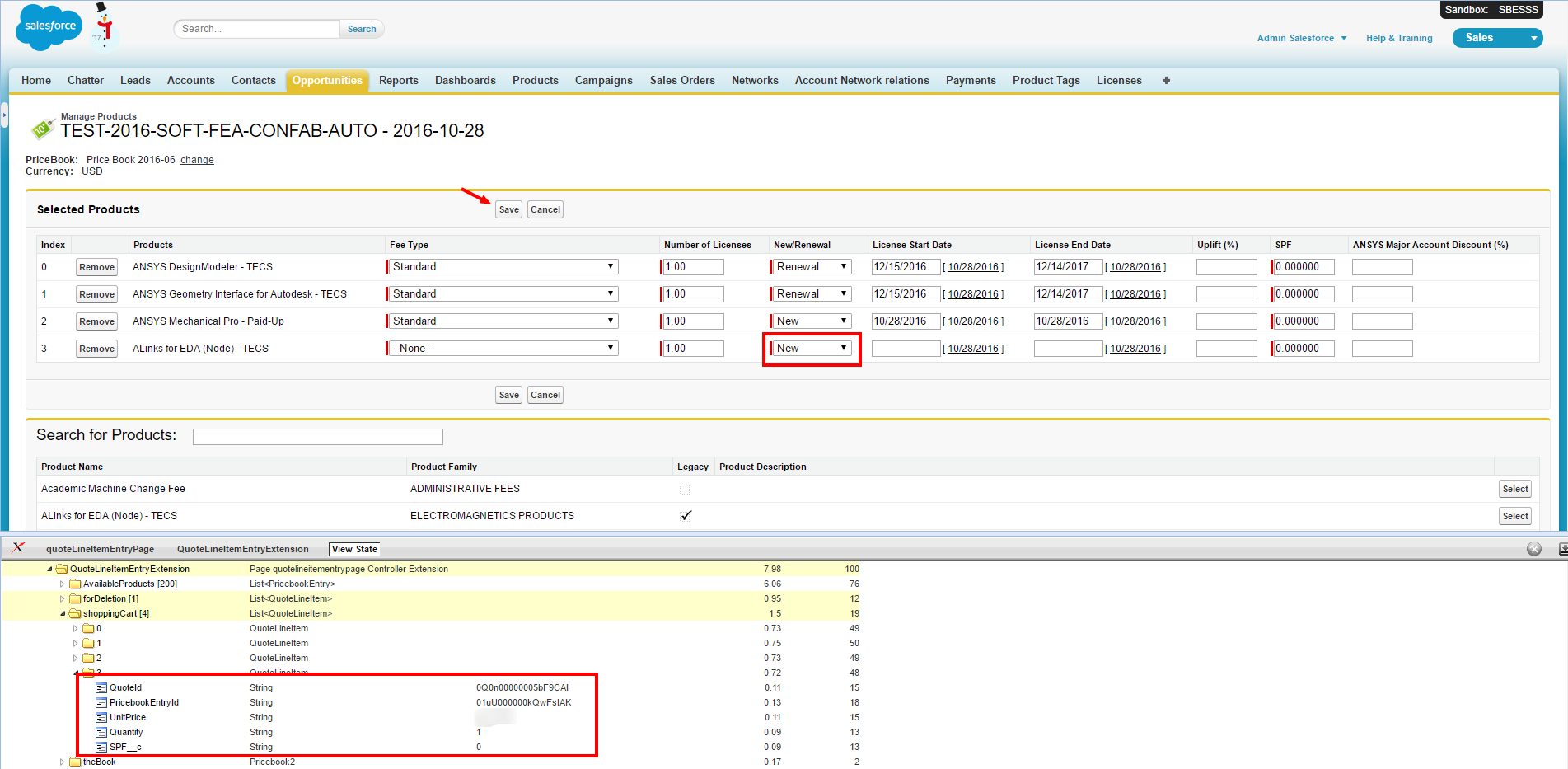Screen dimensions: 1568x769
Task: Click the plus icon for all tabs
Action: click(x=1166, y=81)
